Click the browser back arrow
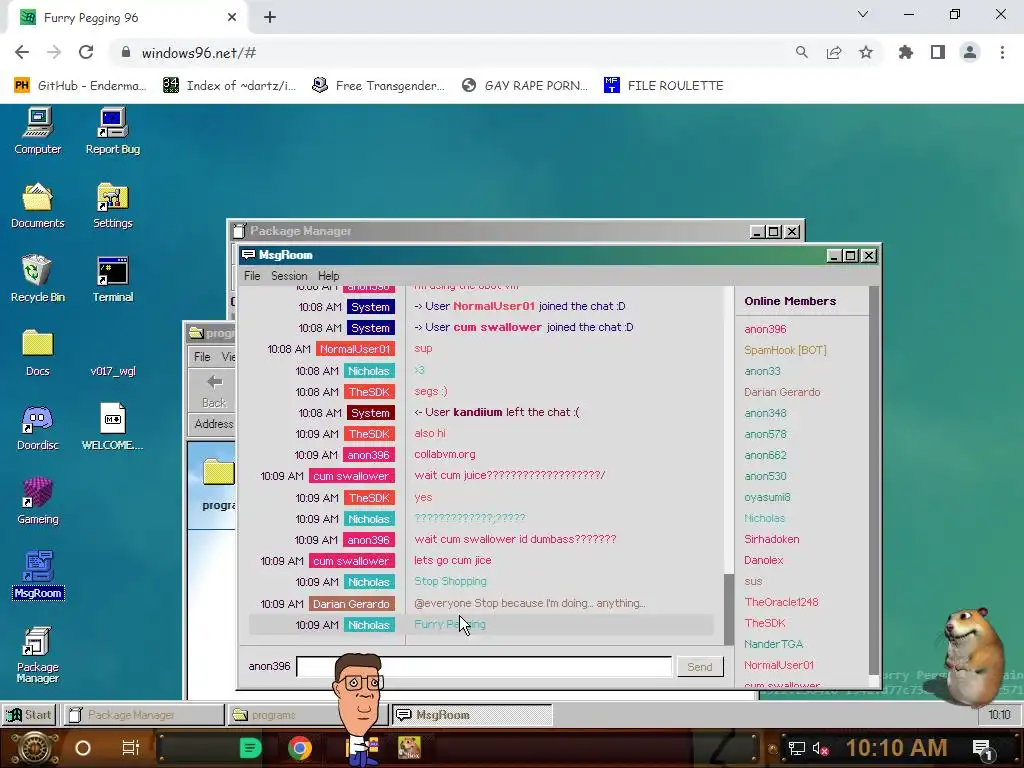The width and height of the screenshot is (1024, 768). [x=22, y=52]
